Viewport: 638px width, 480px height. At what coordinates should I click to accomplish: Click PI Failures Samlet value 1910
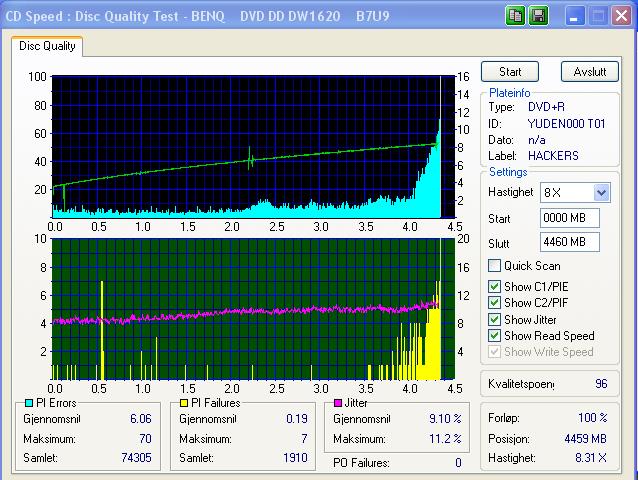295,458
